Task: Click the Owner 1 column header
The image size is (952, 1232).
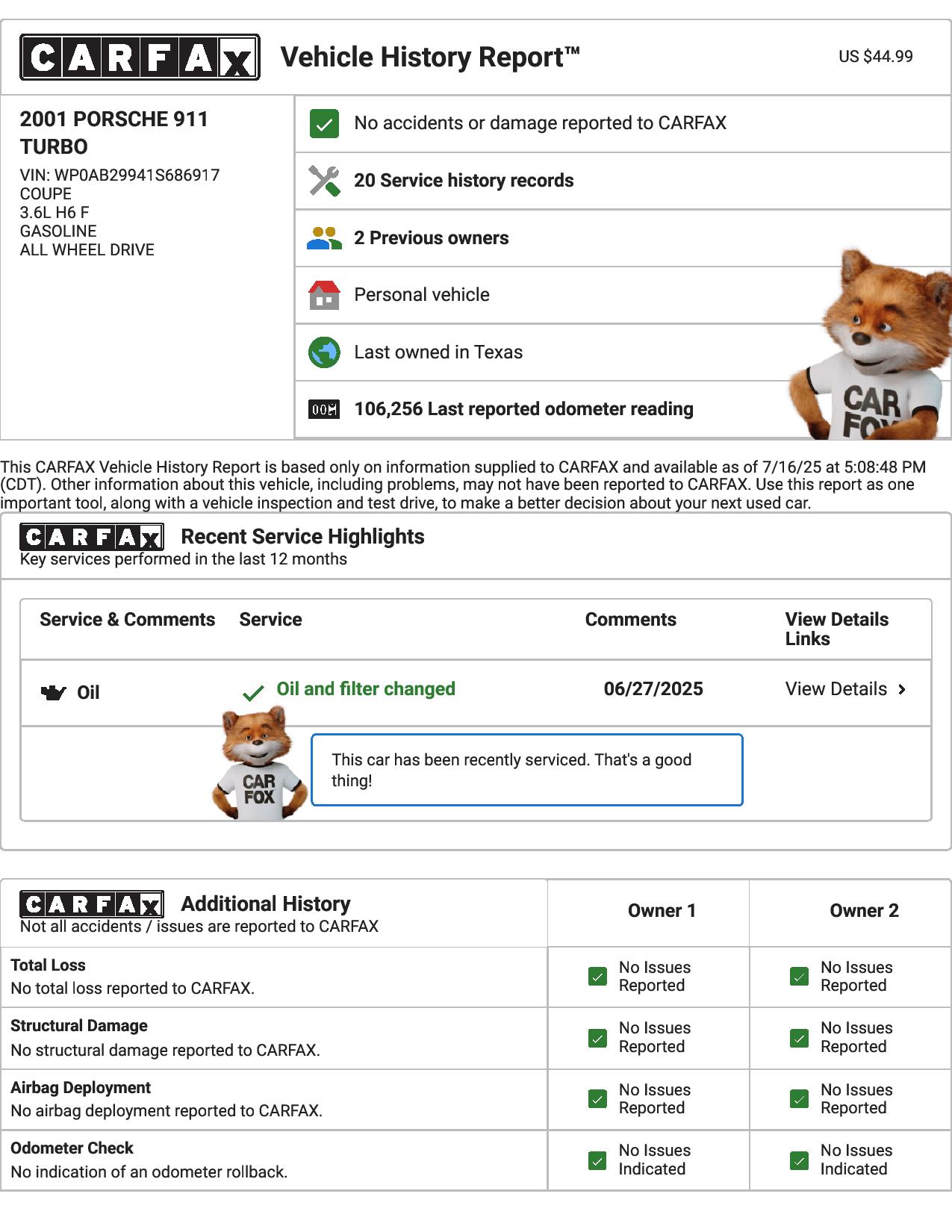Action: (662, 911)
